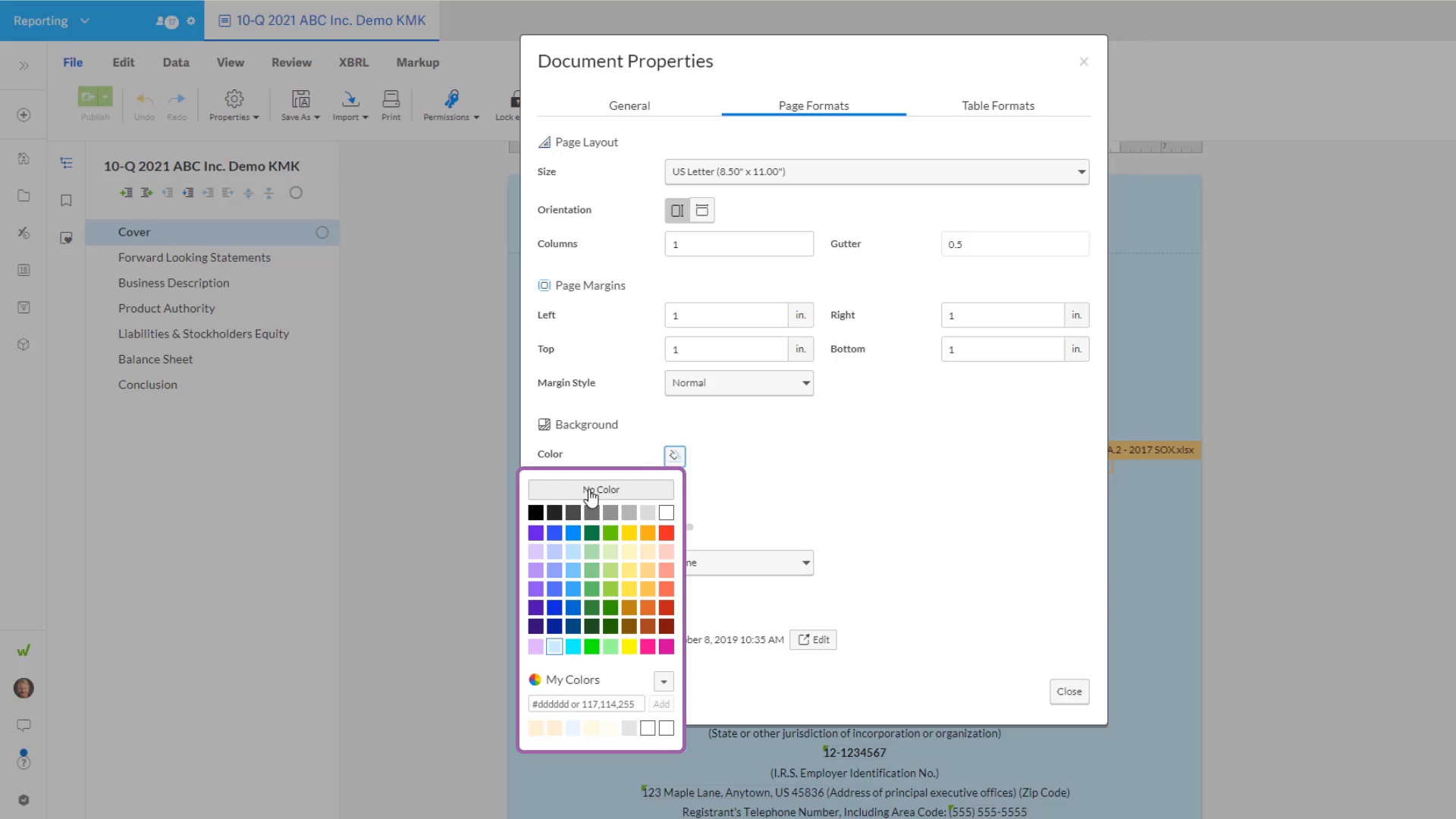Open the outline panel icon
The height and width of the screenshot is (819, 1456).
click(66, 162)
